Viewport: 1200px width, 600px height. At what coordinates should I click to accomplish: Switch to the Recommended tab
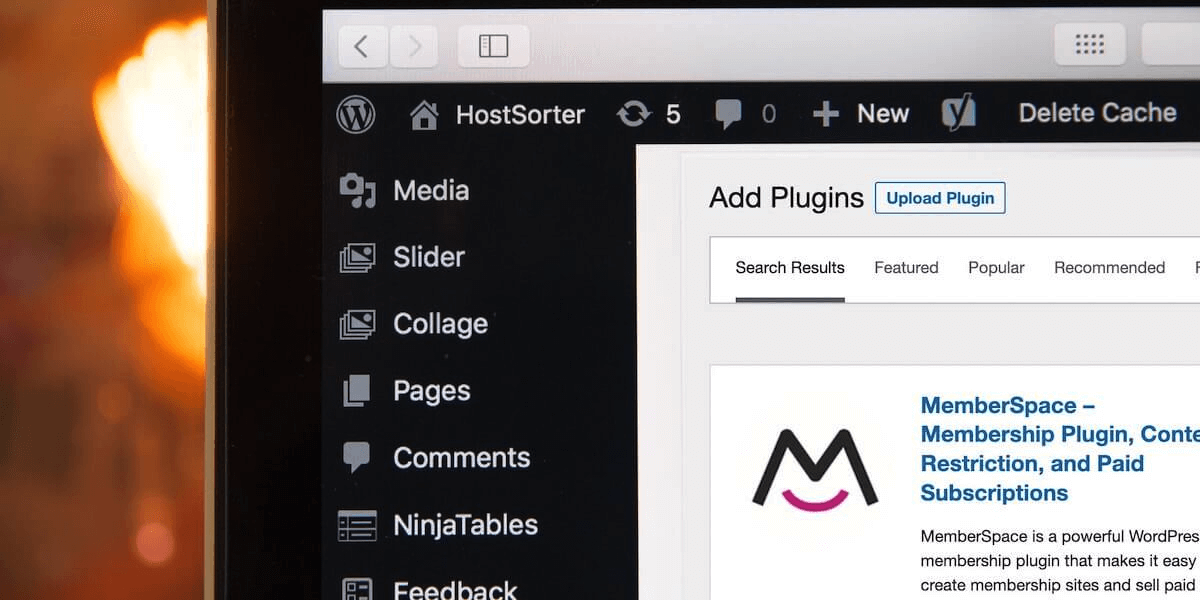tap(1109, 268)
